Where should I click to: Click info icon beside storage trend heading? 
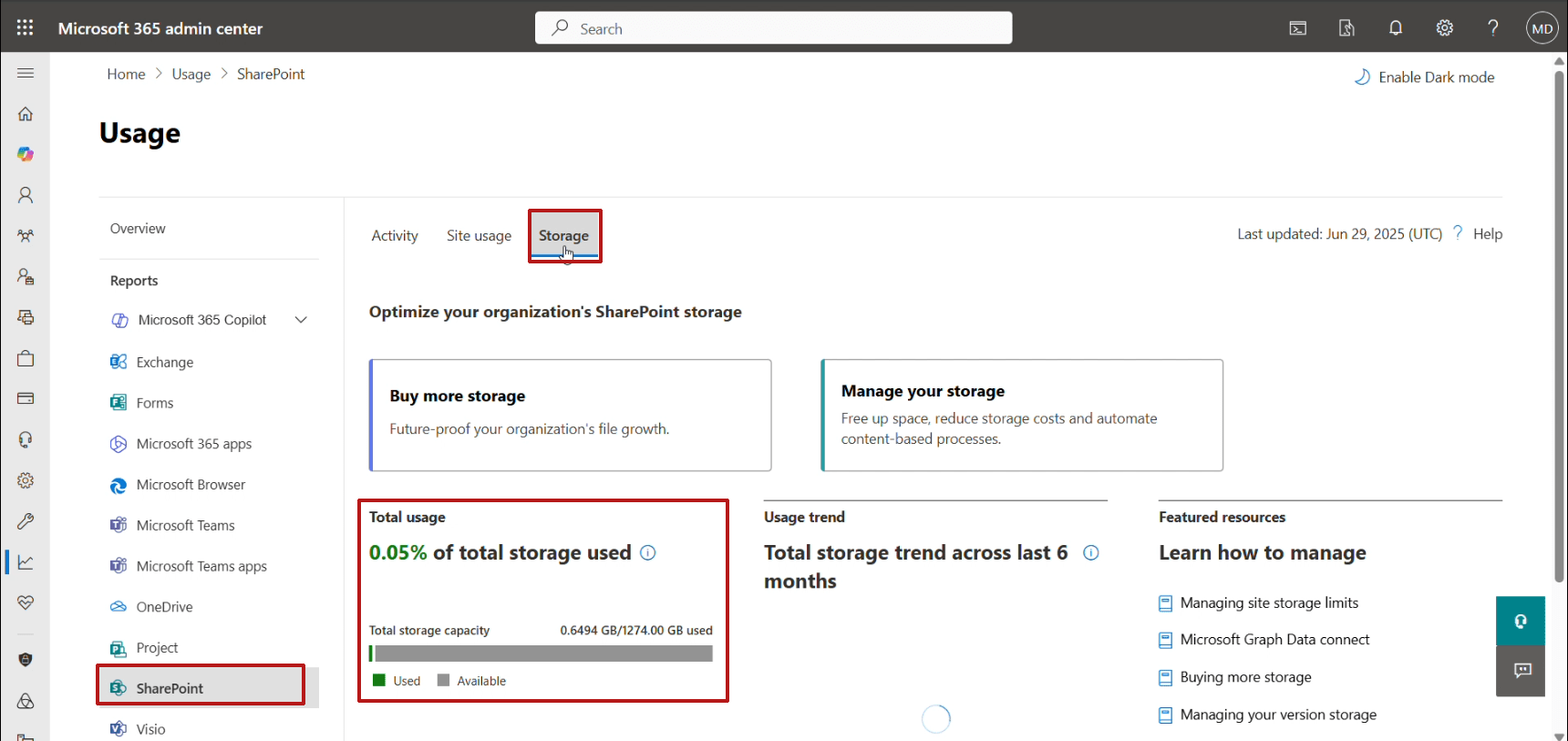tap(1091, 552)
